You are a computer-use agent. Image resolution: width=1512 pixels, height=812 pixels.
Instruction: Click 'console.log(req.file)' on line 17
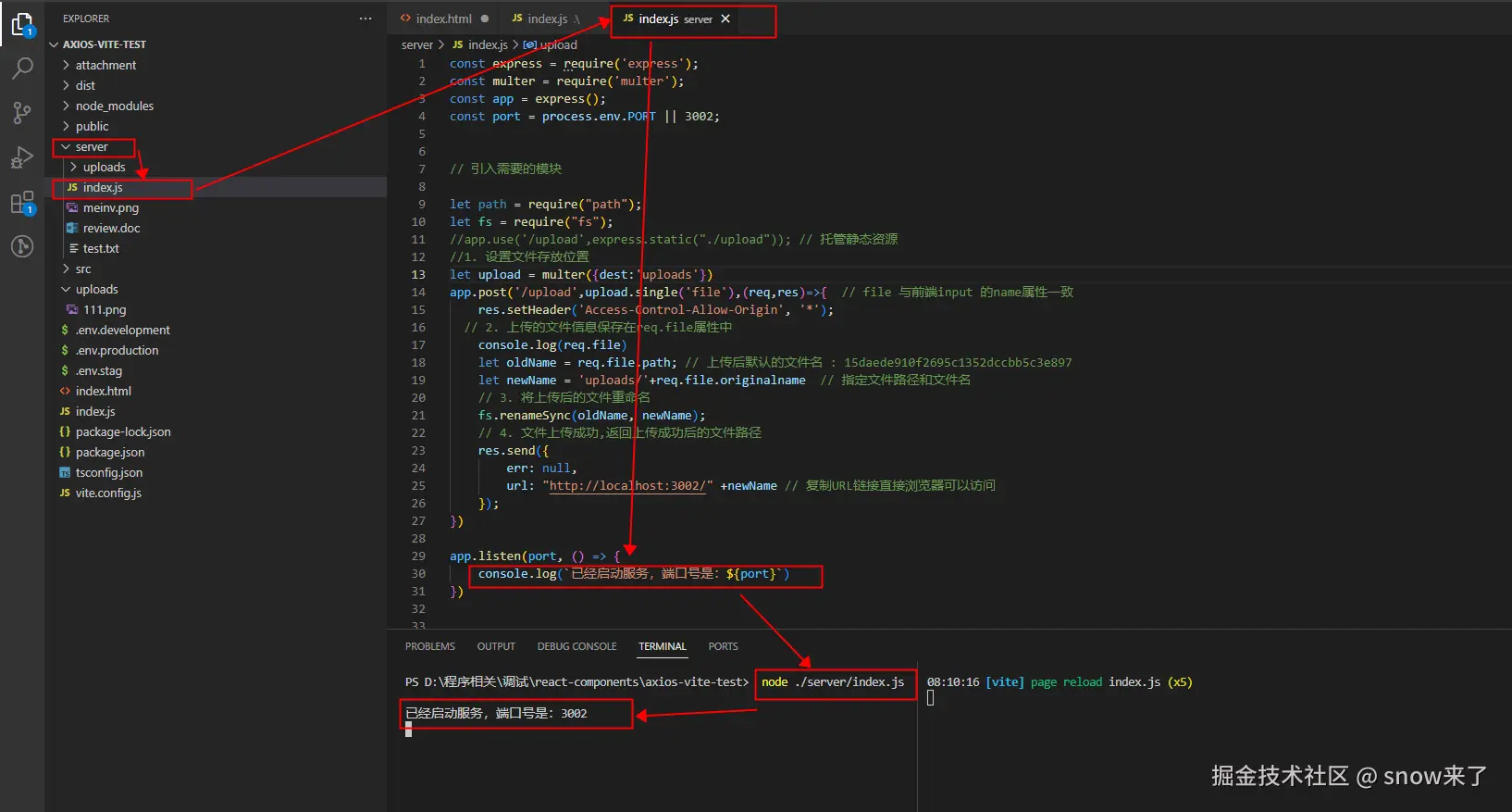pyautogui.click(x=552, y=344)
